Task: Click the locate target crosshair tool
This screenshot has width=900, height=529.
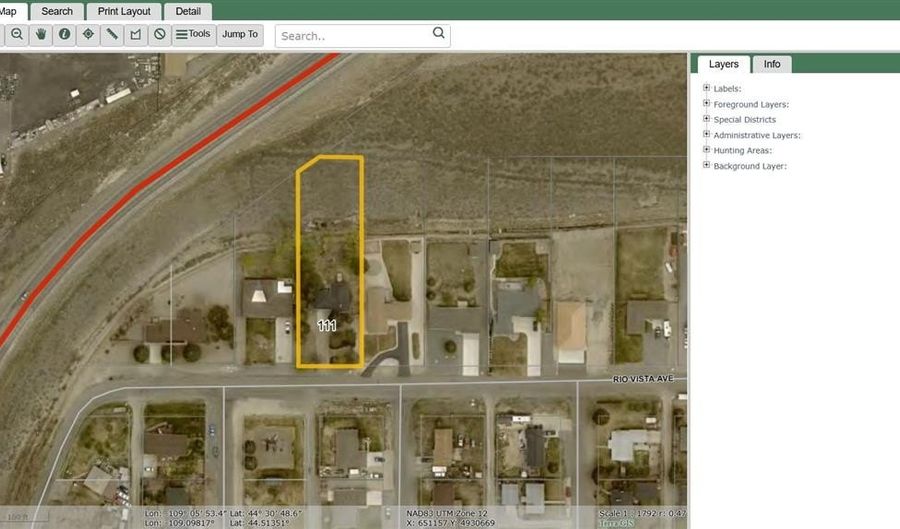Action: 88,34
